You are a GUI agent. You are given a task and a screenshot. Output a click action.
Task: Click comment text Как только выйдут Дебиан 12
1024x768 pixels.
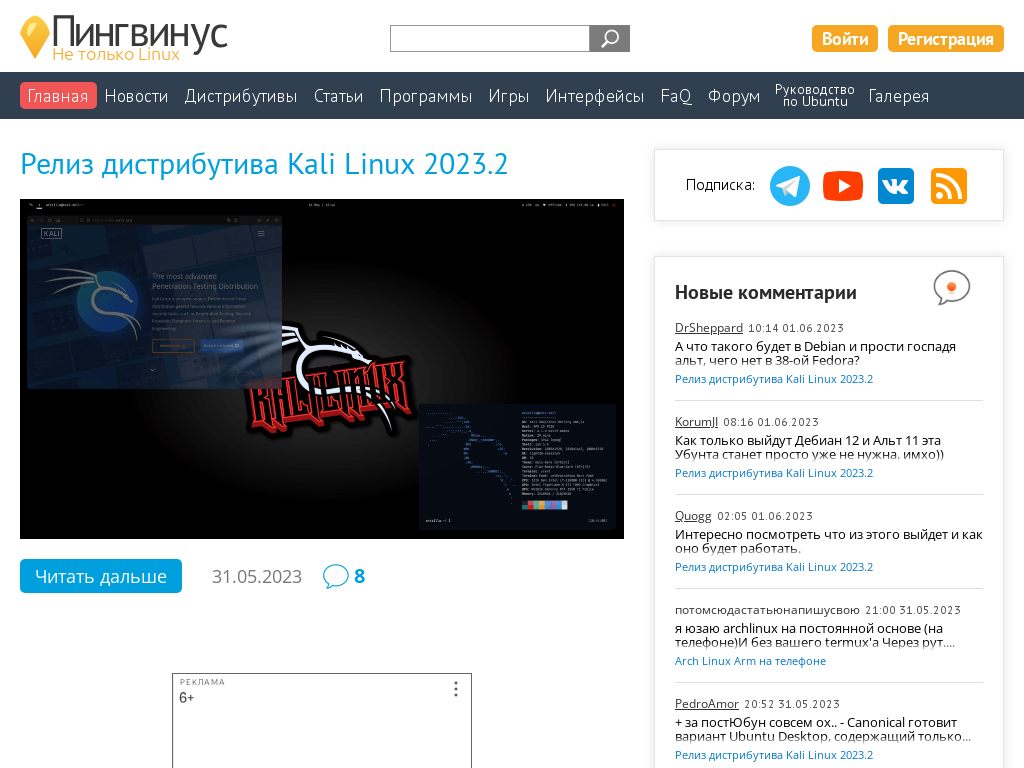tap(809, 447)
